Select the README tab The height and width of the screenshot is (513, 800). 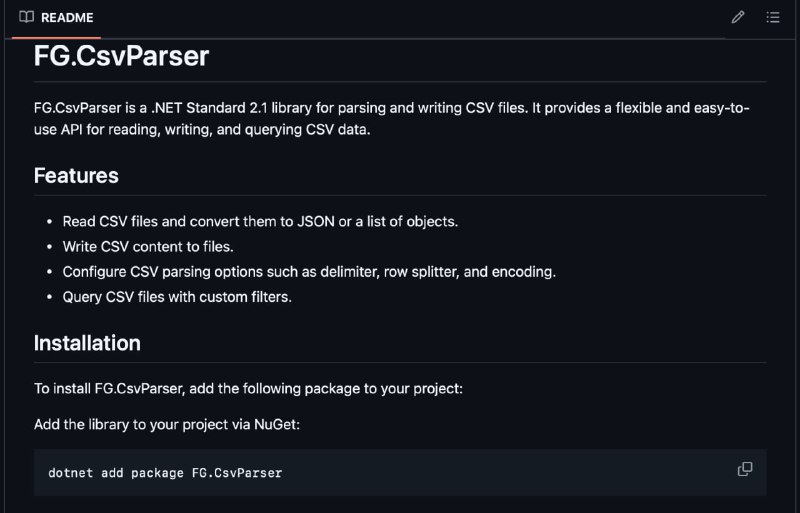56,18
